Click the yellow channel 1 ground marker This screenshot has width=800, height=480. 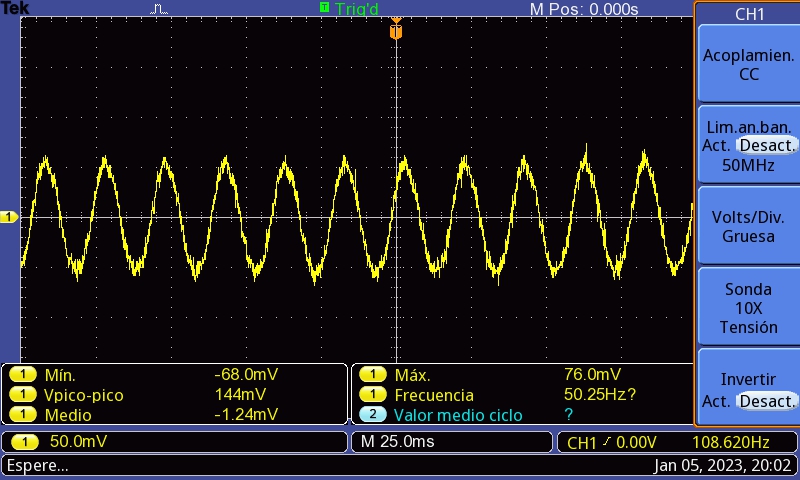9,217
